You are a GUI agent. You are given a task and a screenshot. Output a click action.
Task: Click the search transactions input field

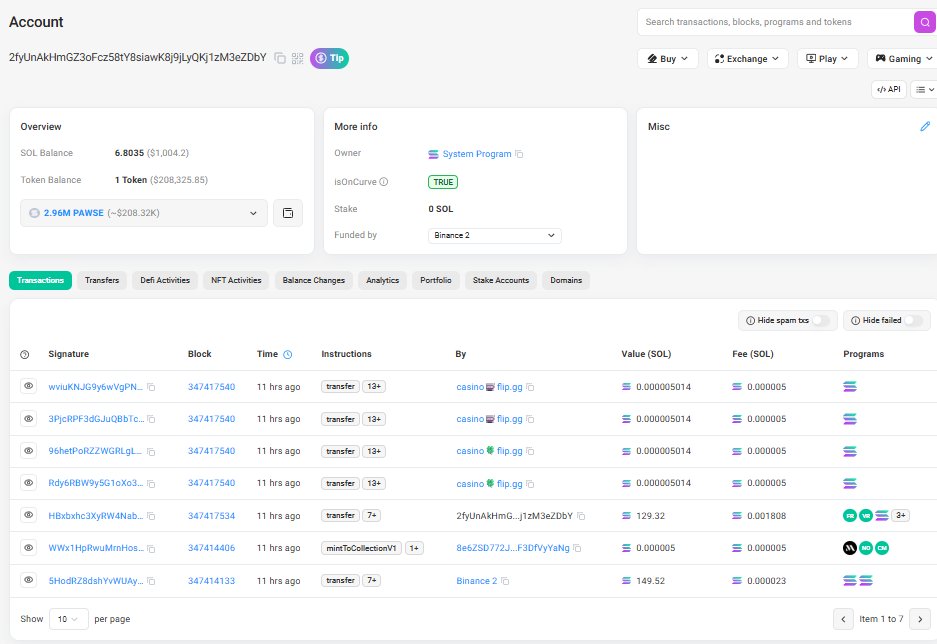tap(777, 22)
